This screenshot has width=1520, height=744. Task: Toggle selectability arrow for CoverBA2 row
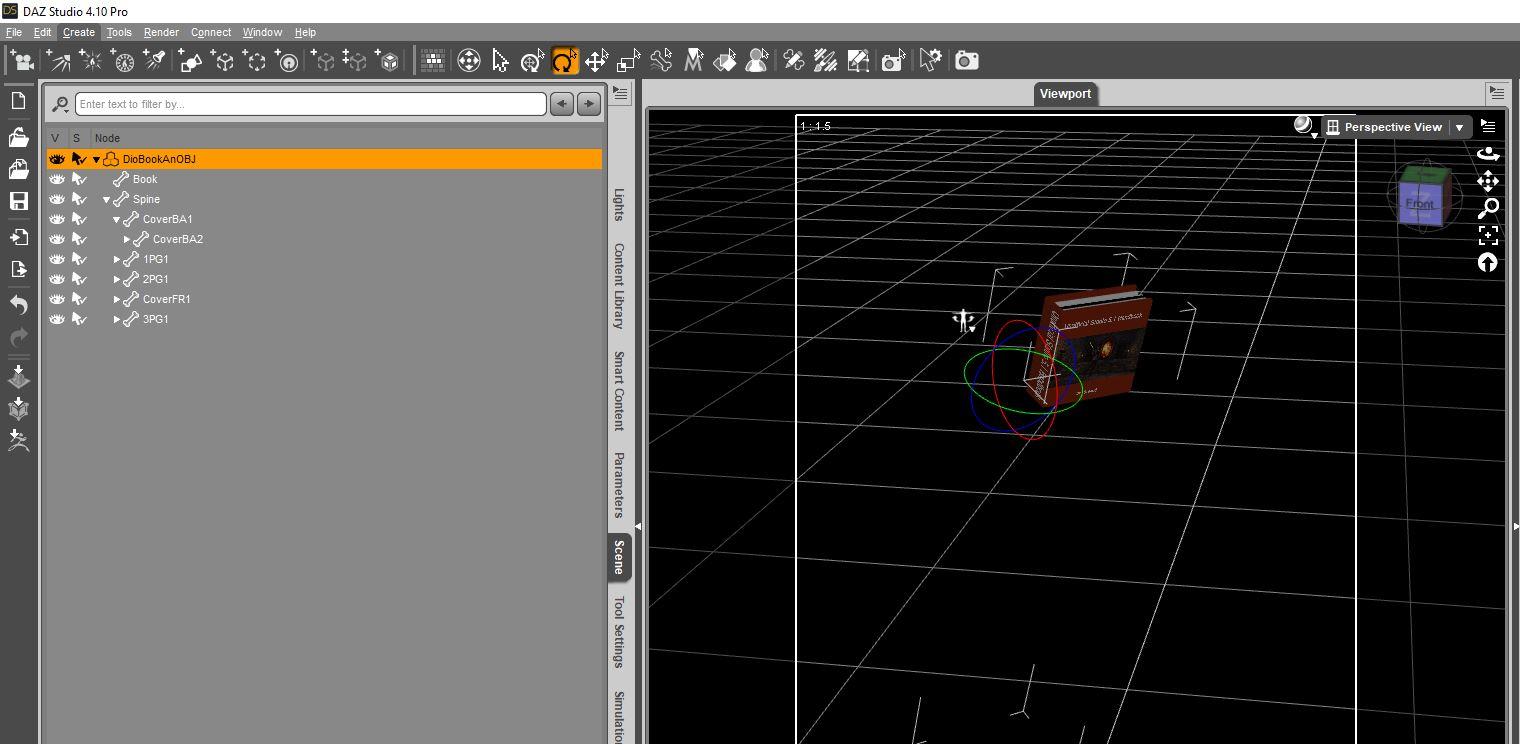pos(79,239)
